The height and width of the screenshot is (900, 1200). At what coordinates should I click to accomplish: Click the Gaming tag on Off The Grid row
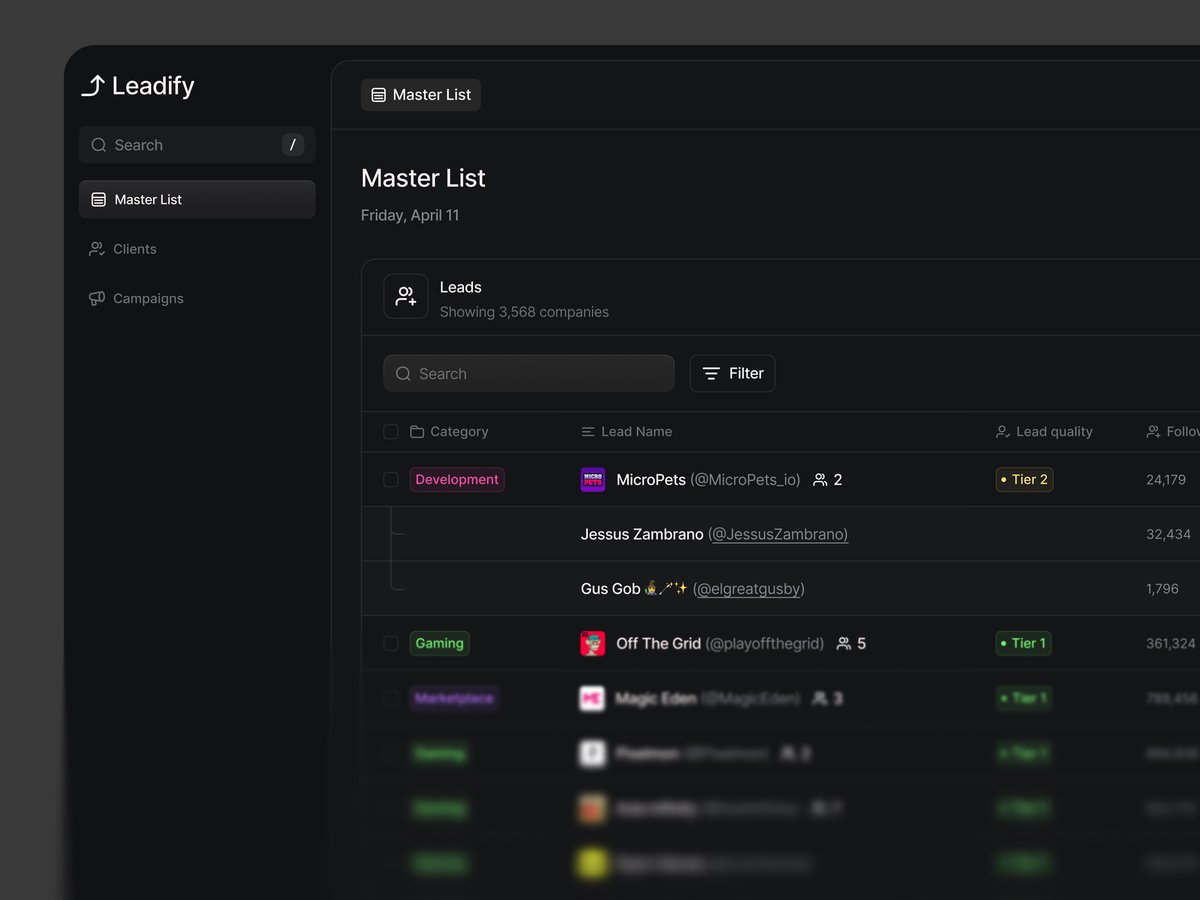pyautogui.click(x=440, y=644)
